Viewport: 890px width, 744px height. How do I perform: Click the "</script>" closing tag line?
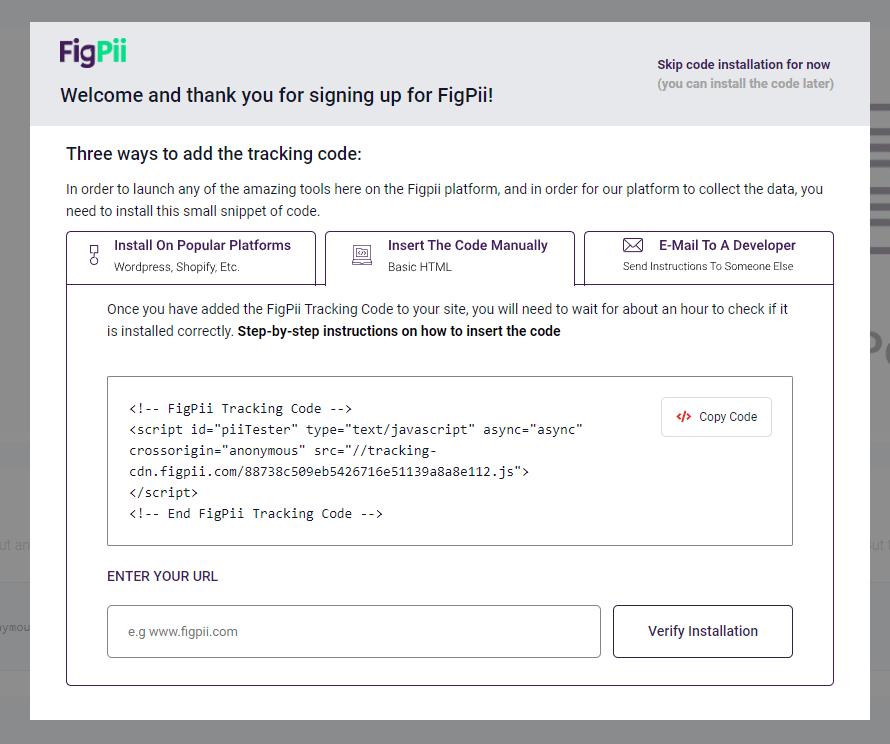point(163,493)
